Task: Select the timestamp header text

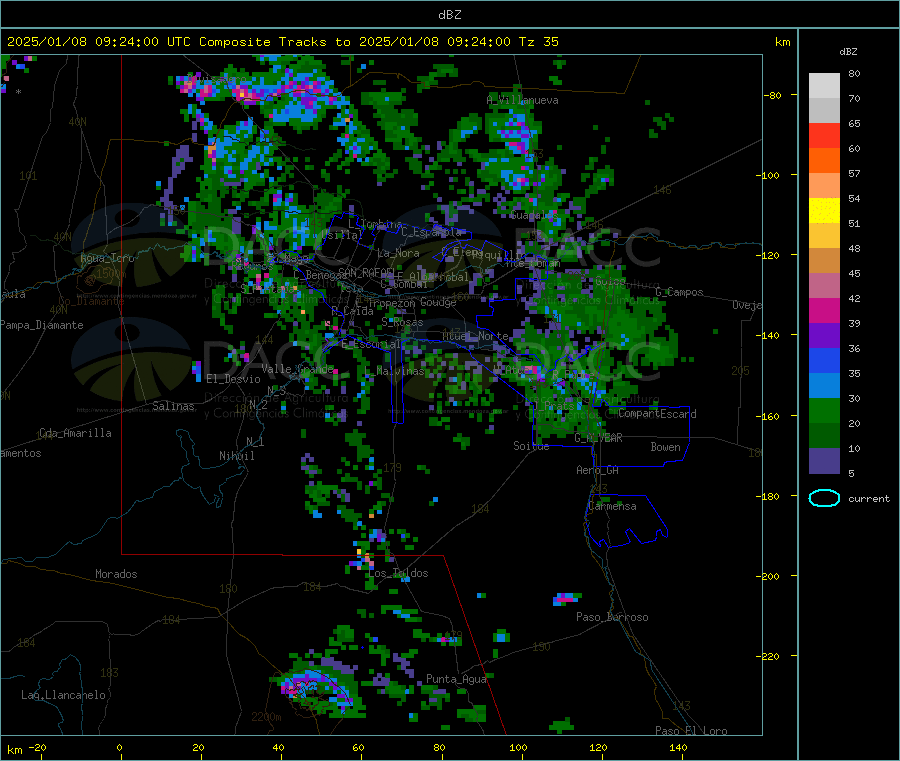Action: tap(283, 42)
